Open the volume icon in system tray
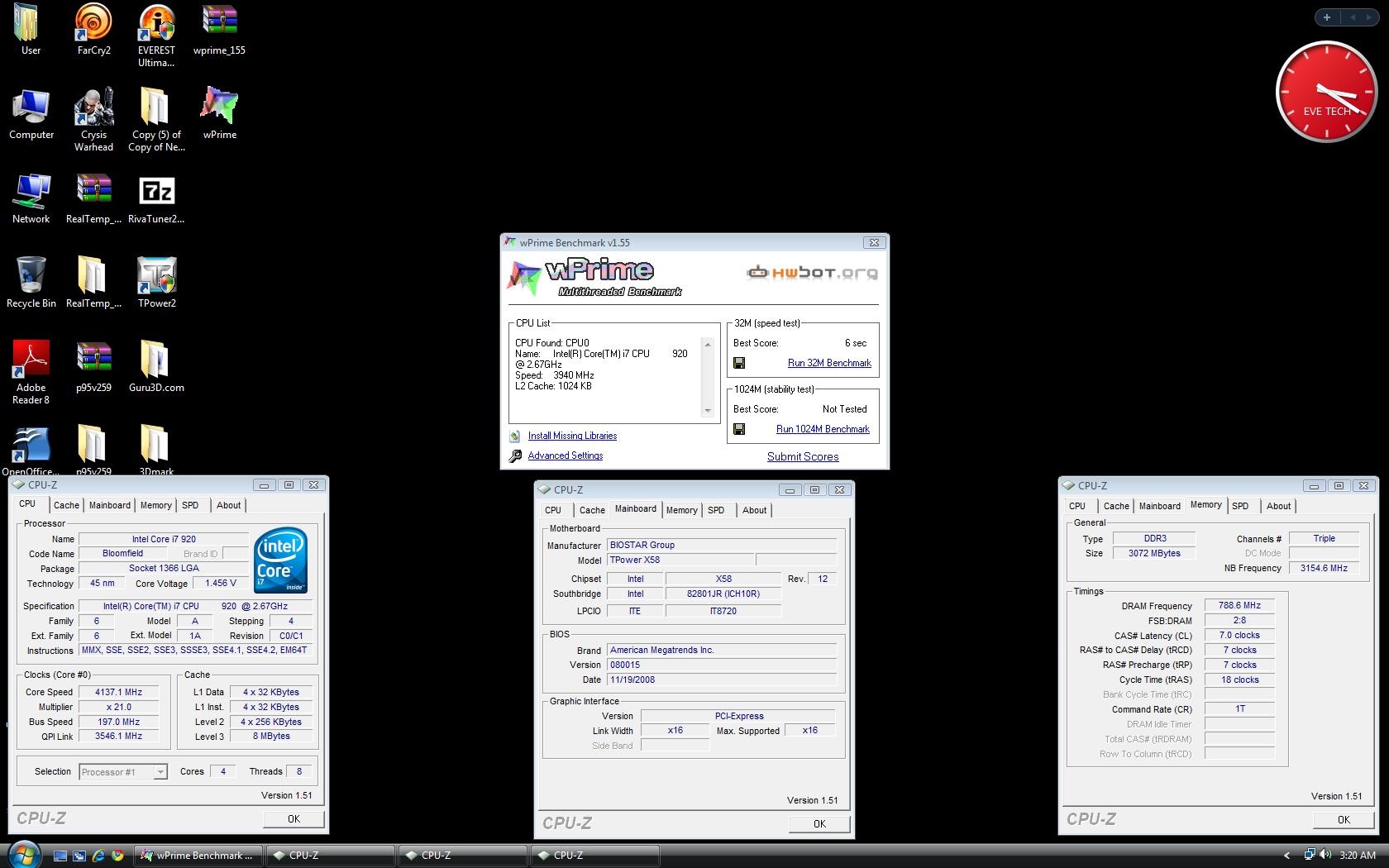1389x868 pixels. pos(1326,855)
